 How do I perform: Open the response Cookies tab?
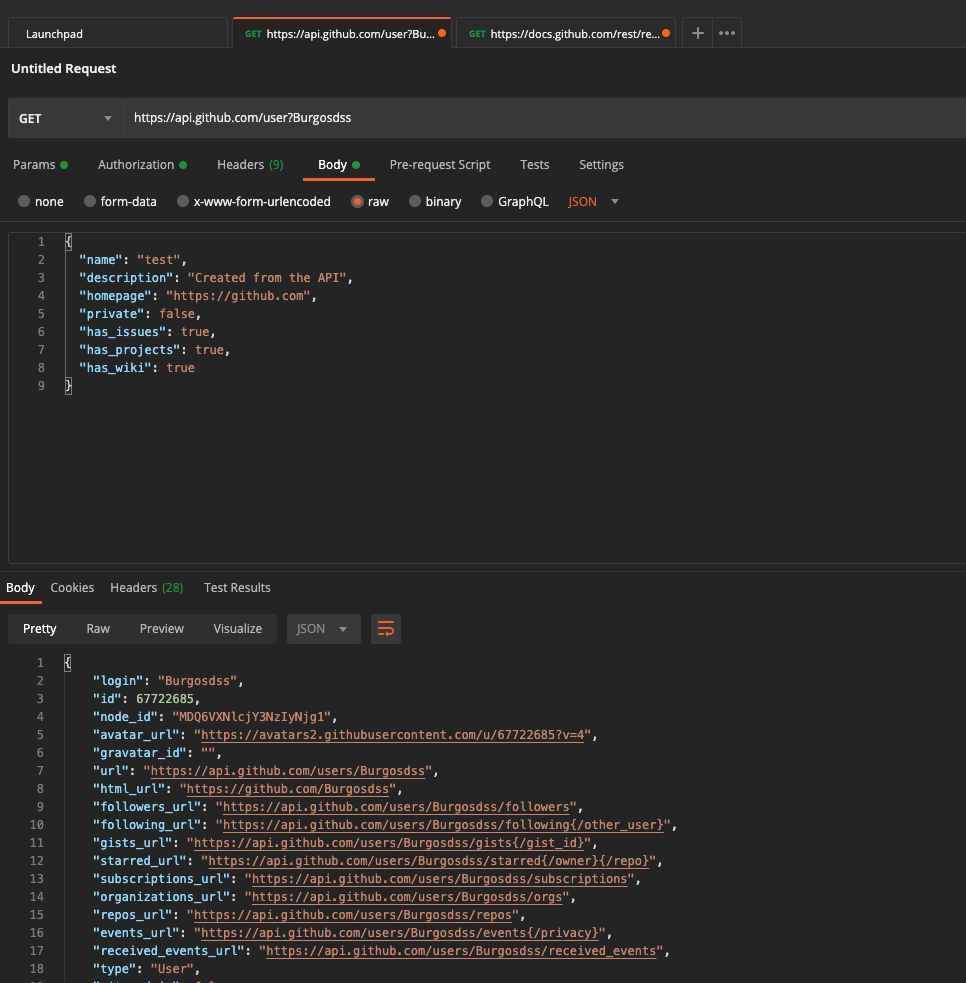pos(72,588)
